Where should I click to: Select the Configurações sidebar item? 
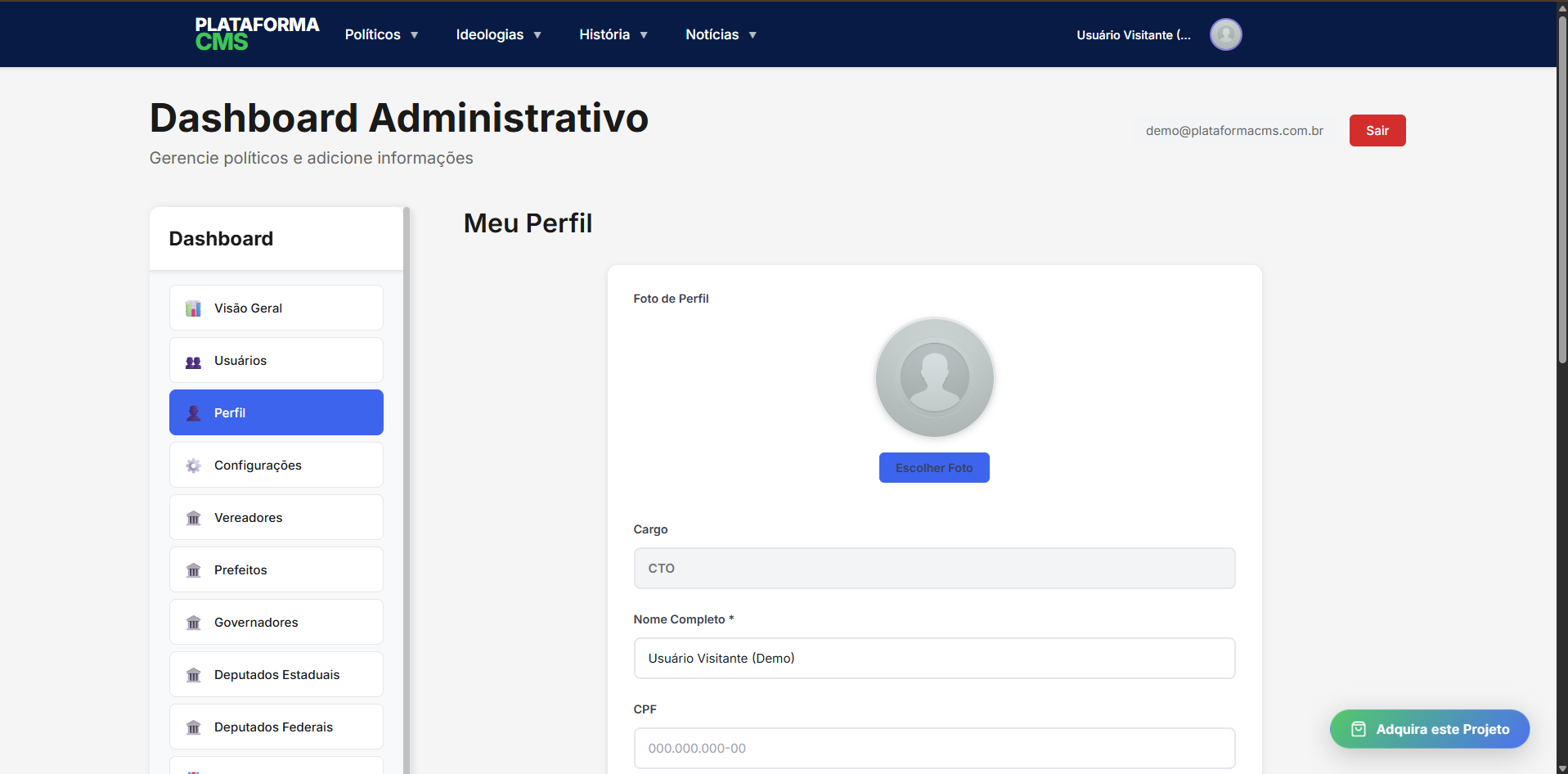pyautogui.click(x=276, y=465)
